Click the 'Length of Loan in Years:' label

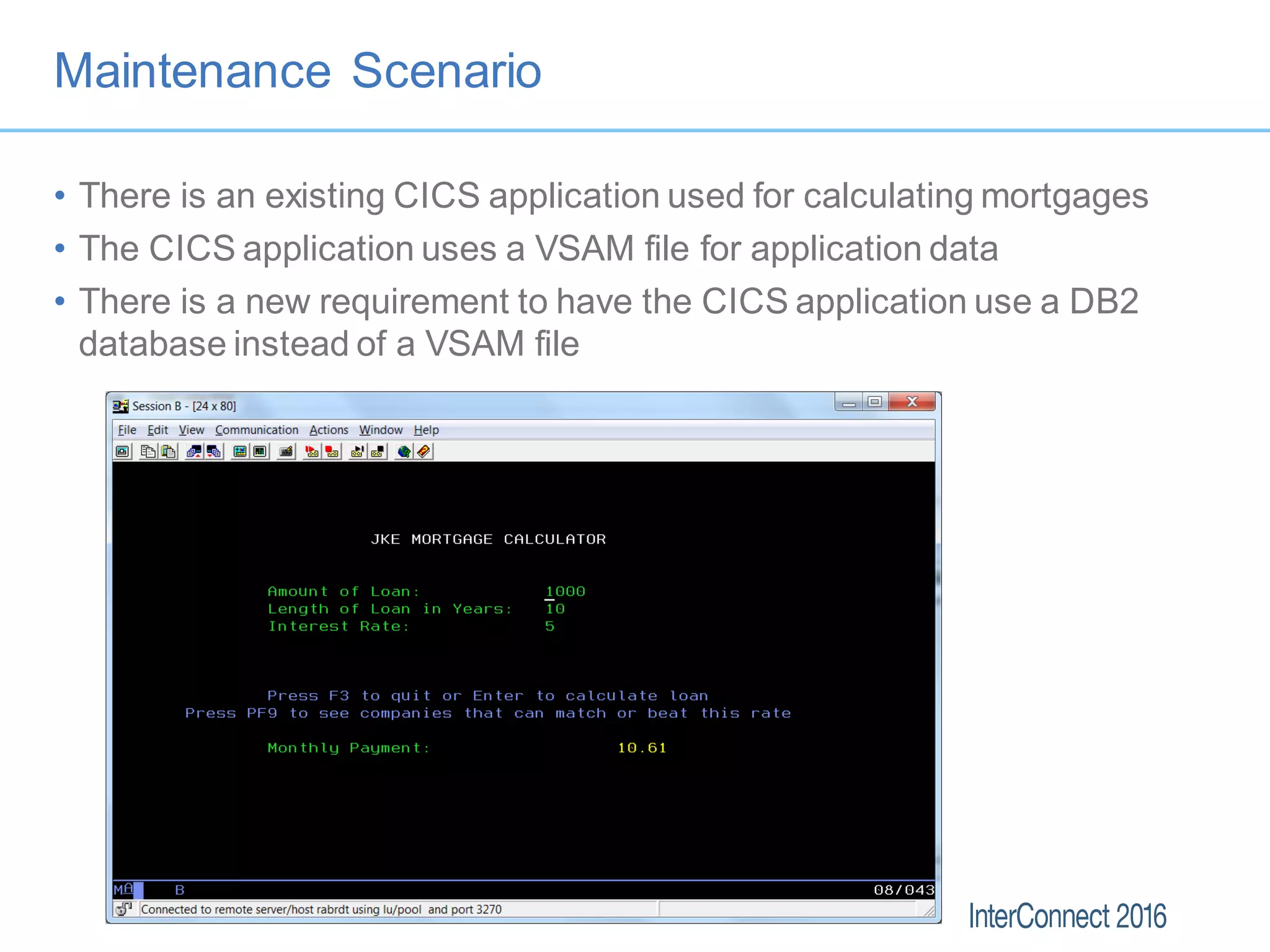pyautogui.click(x=390, y=609)
